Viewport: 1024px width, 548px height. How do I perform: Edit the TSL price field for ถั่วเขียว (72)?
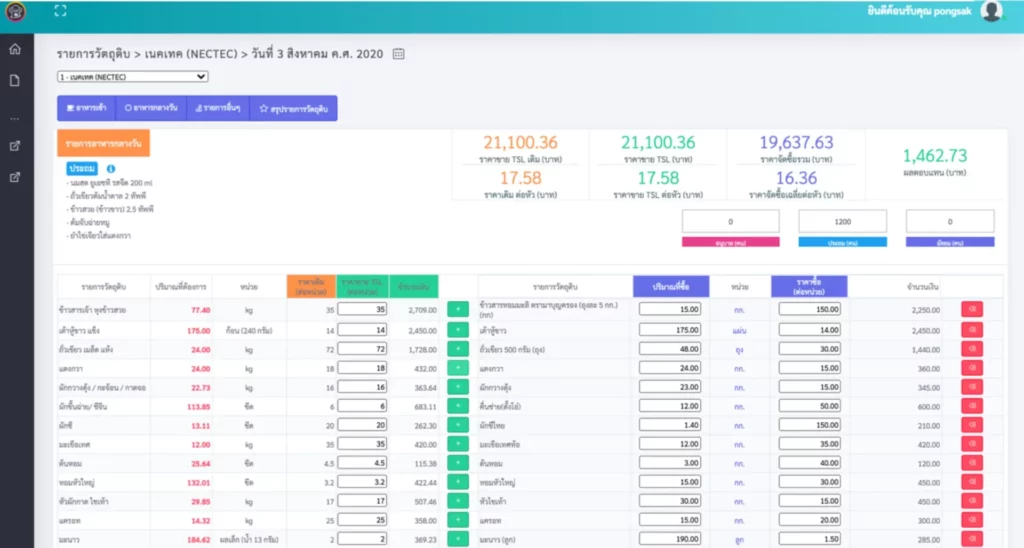click(x=362, y=349)
